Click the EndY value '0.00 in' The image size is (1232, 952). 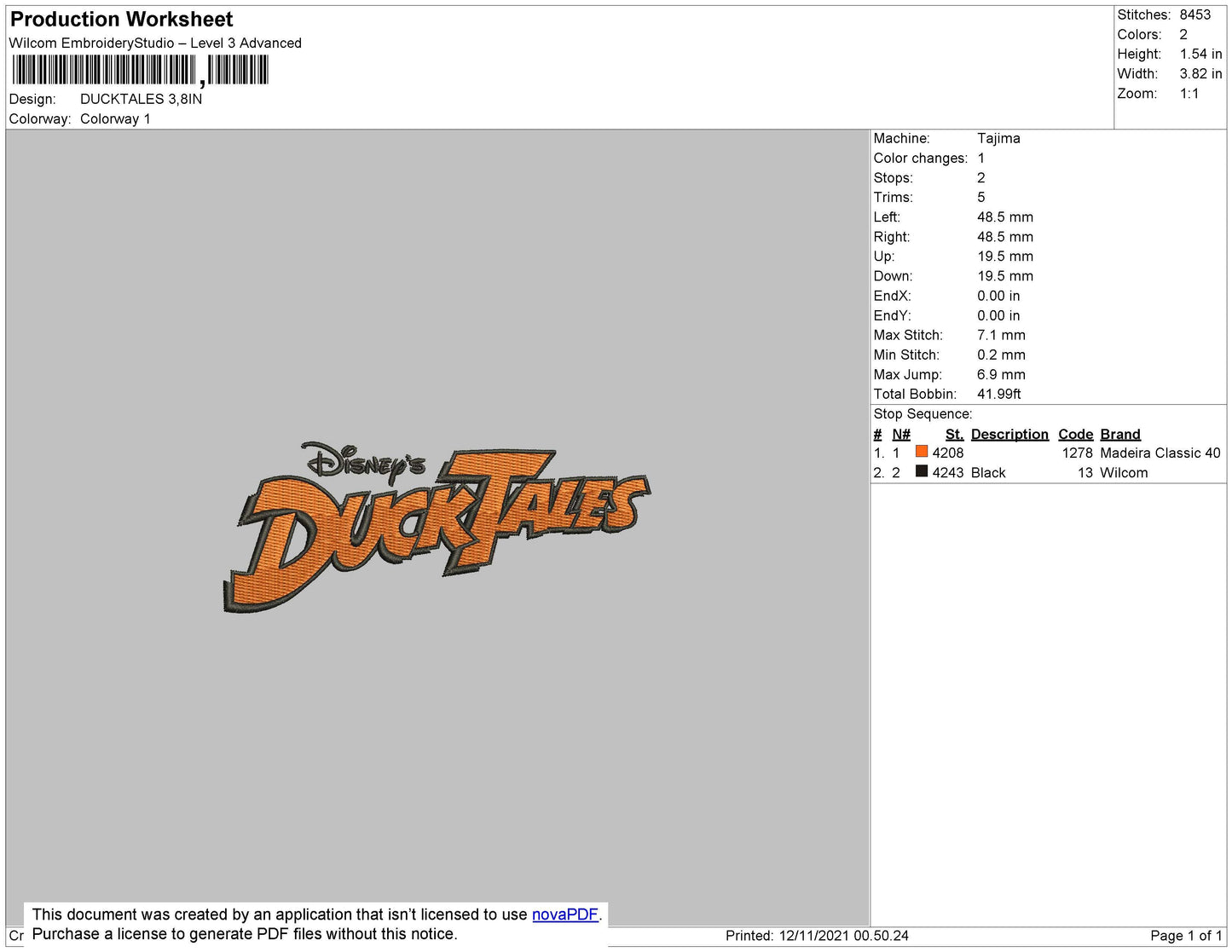pyautogui.click(x=998, y=315)
